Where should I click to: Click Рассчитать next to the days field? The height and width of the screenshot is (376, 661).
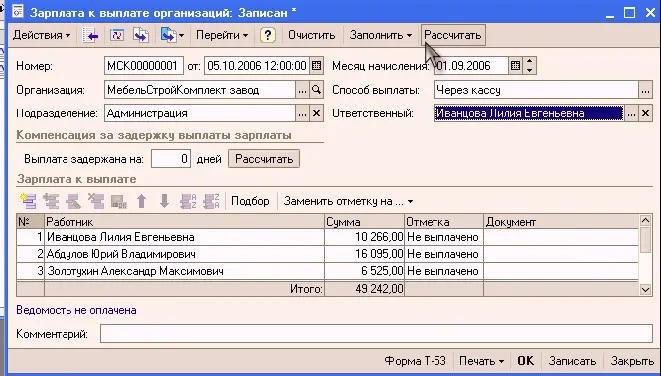point(264,159)
